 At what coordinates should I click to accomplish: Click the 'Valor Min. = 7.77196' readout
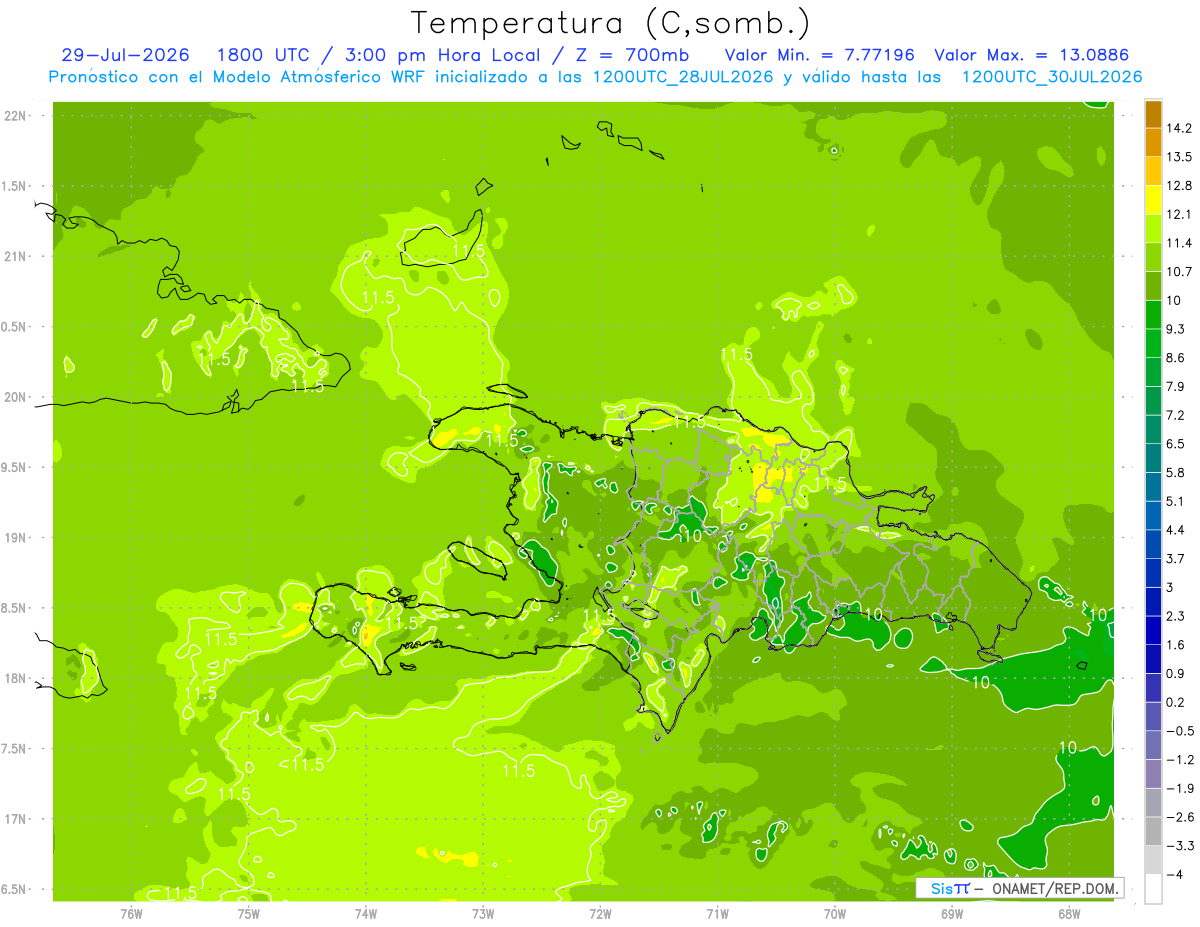820,55
